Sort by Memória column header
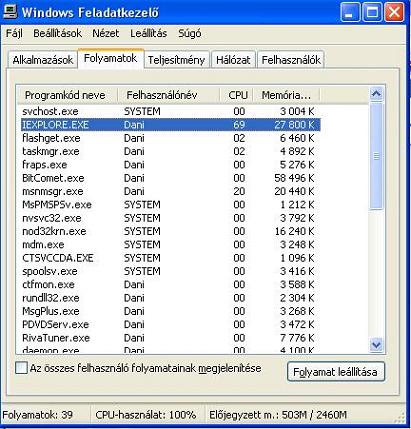 [x=286, y=95]
